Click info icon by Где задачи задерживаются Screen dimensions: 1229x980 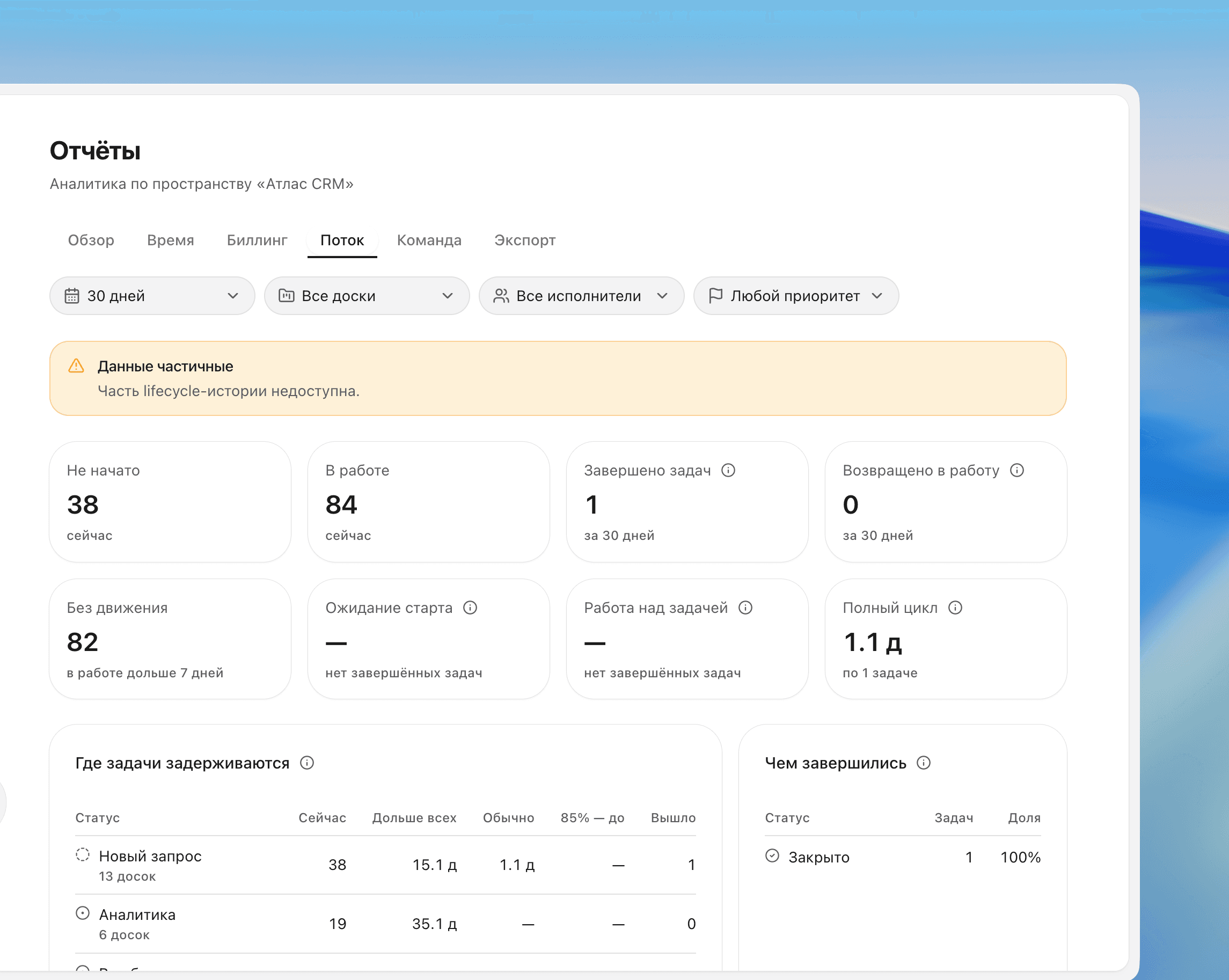point(307,763)
